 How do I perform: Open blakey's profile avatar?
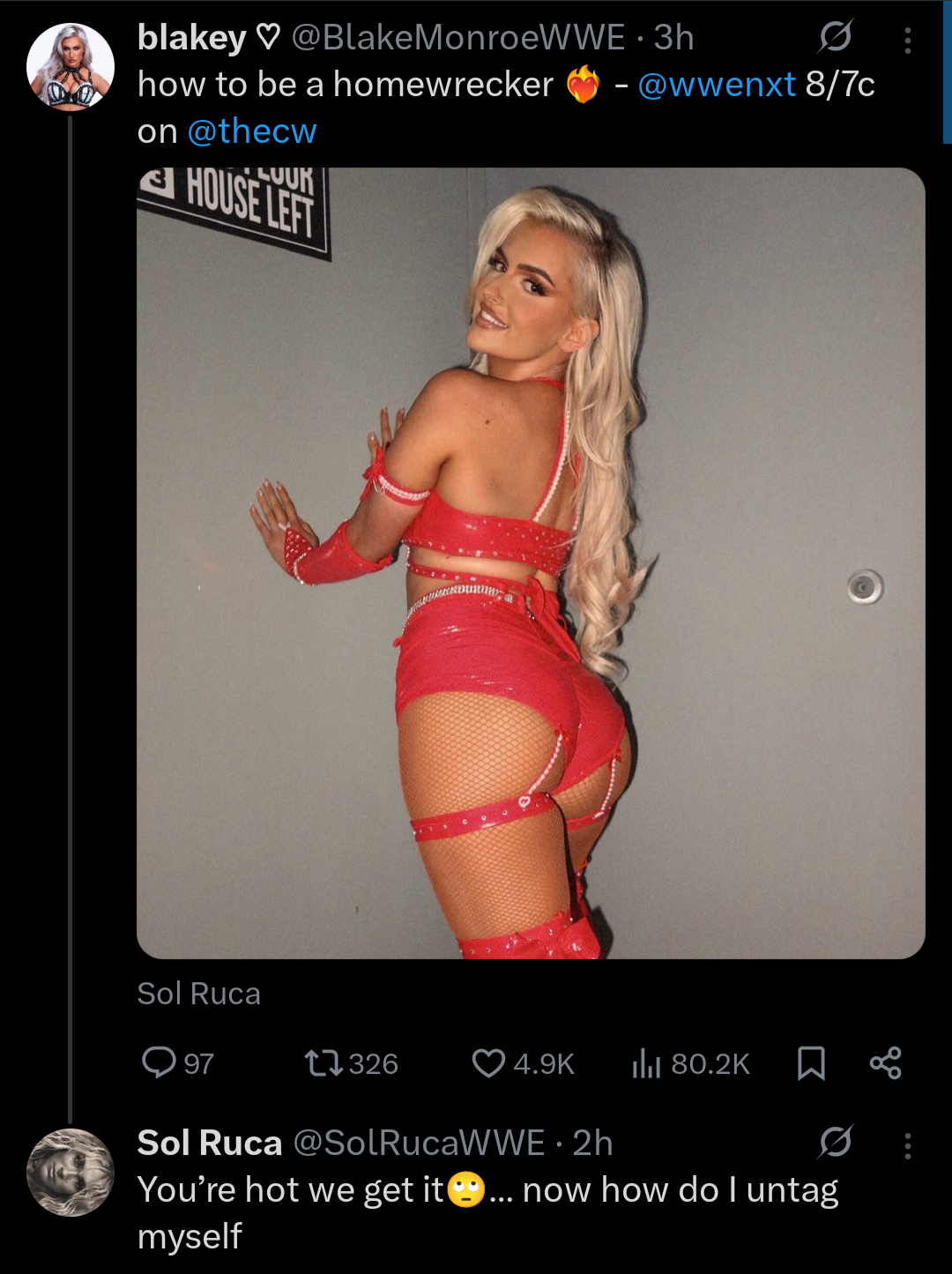pyautogui.click(x=71, y=67)
